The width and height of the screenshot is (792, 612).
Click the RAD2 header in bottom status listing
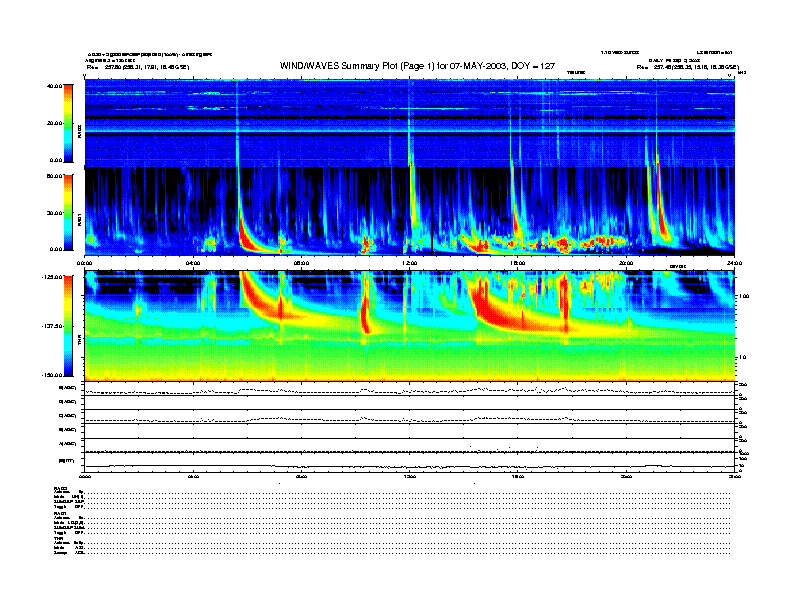pos(61,489)
